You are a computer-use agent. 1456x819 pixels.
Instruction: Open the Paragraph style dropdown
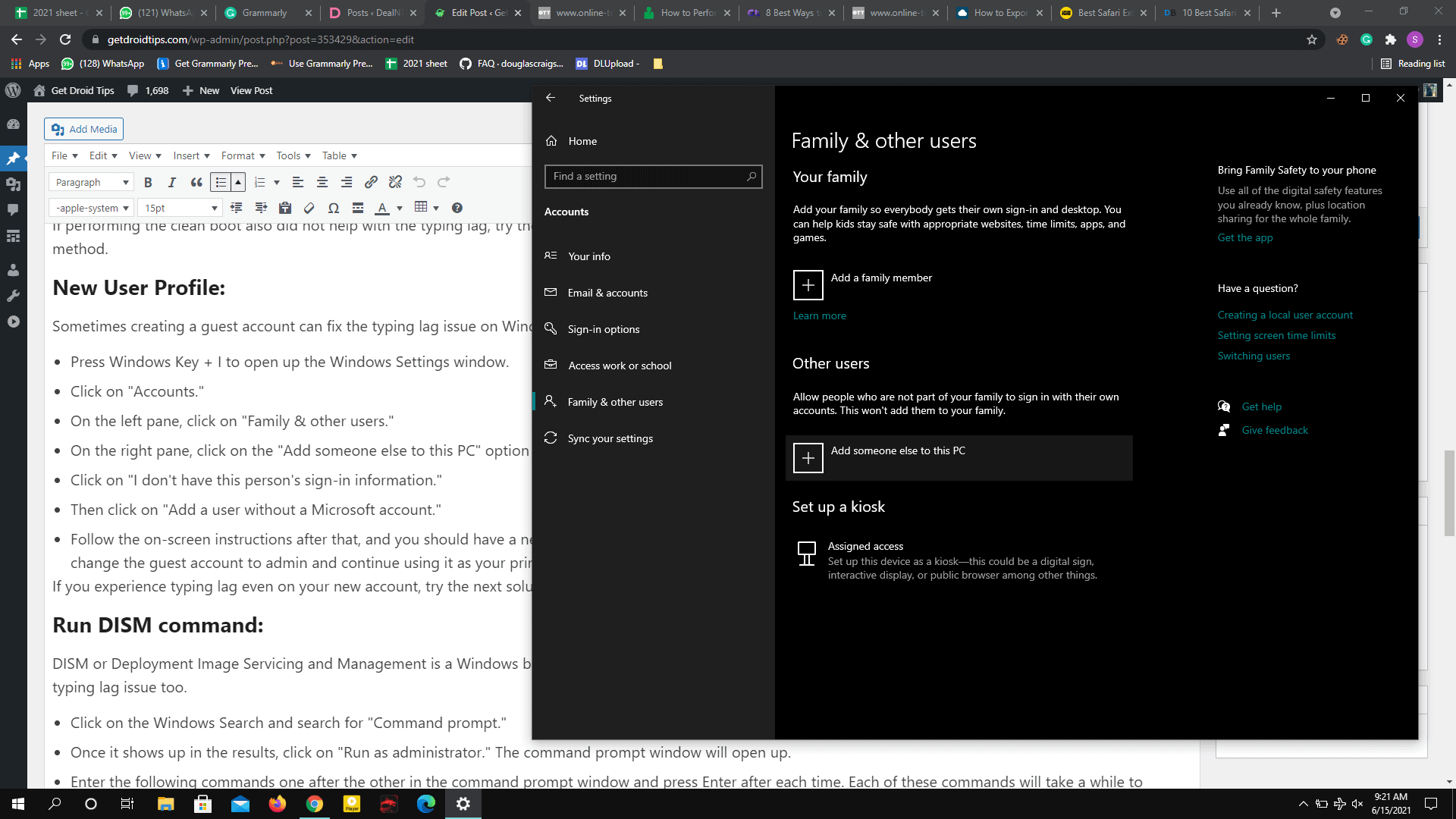(90, 182)
